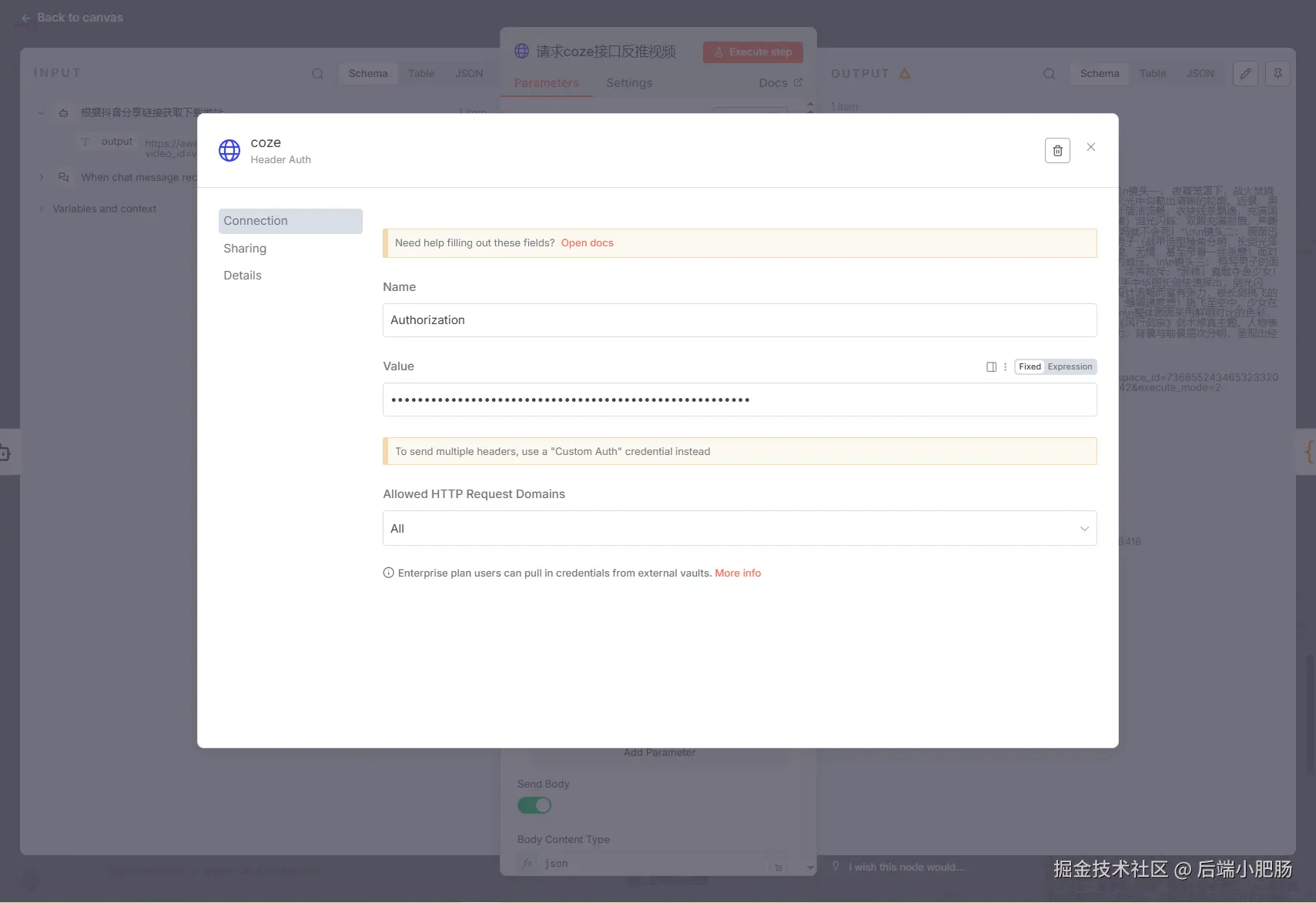This screenshot has width=1316, height=903.
Task: Switch OUTPUT panel to Schema view
Action: click(x=1100, y=74)
